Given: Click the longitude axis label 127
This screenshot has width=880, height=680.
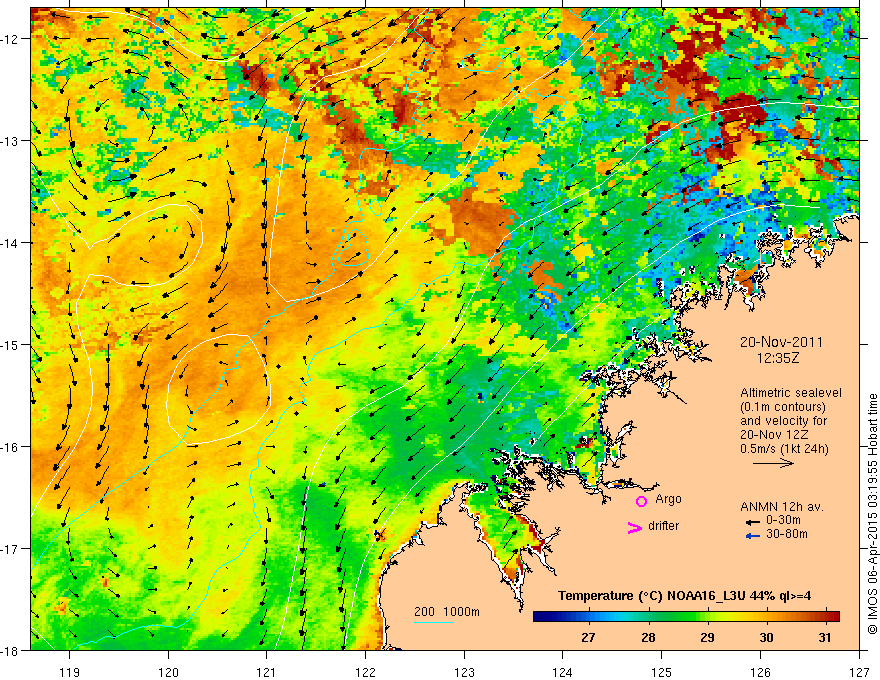Looking at the screenshot, I should (859, 672).
